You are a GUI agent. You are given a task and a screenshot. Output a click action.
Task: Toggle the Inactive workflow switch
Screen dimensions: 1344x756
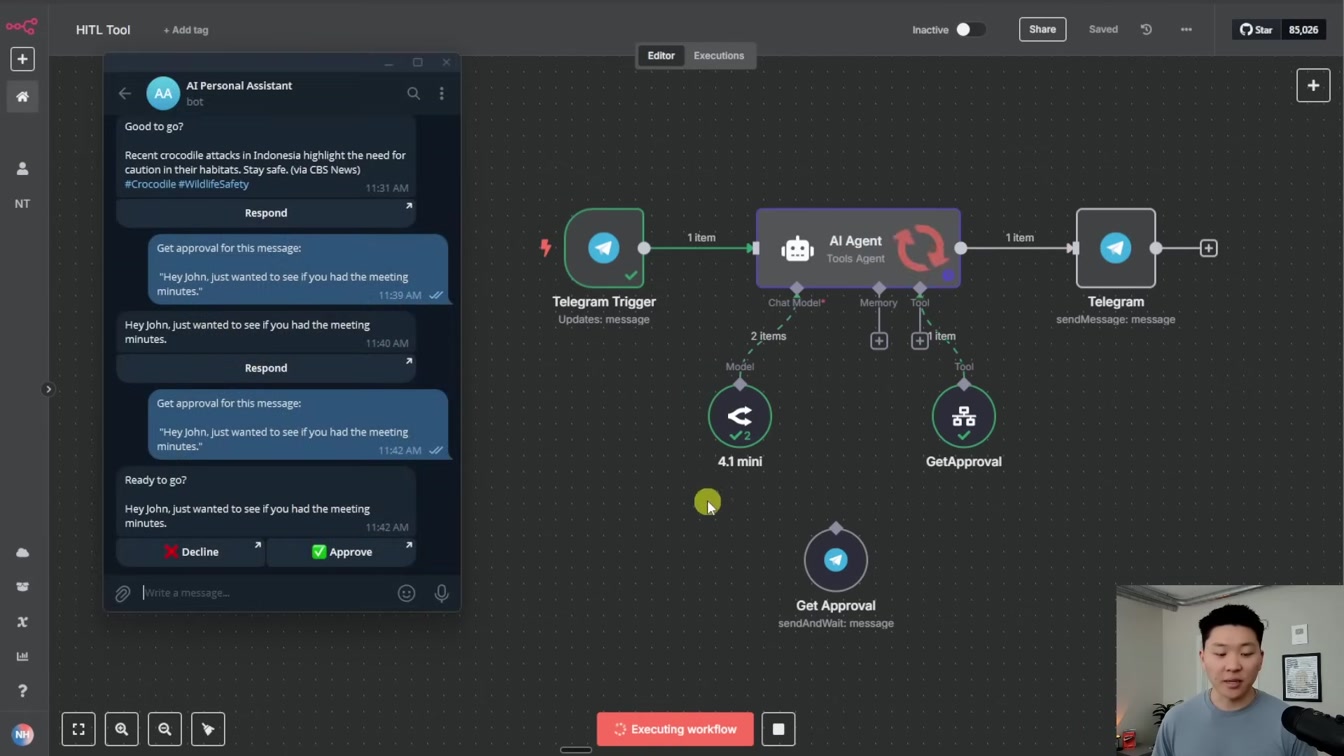click(x=968, y=30)
